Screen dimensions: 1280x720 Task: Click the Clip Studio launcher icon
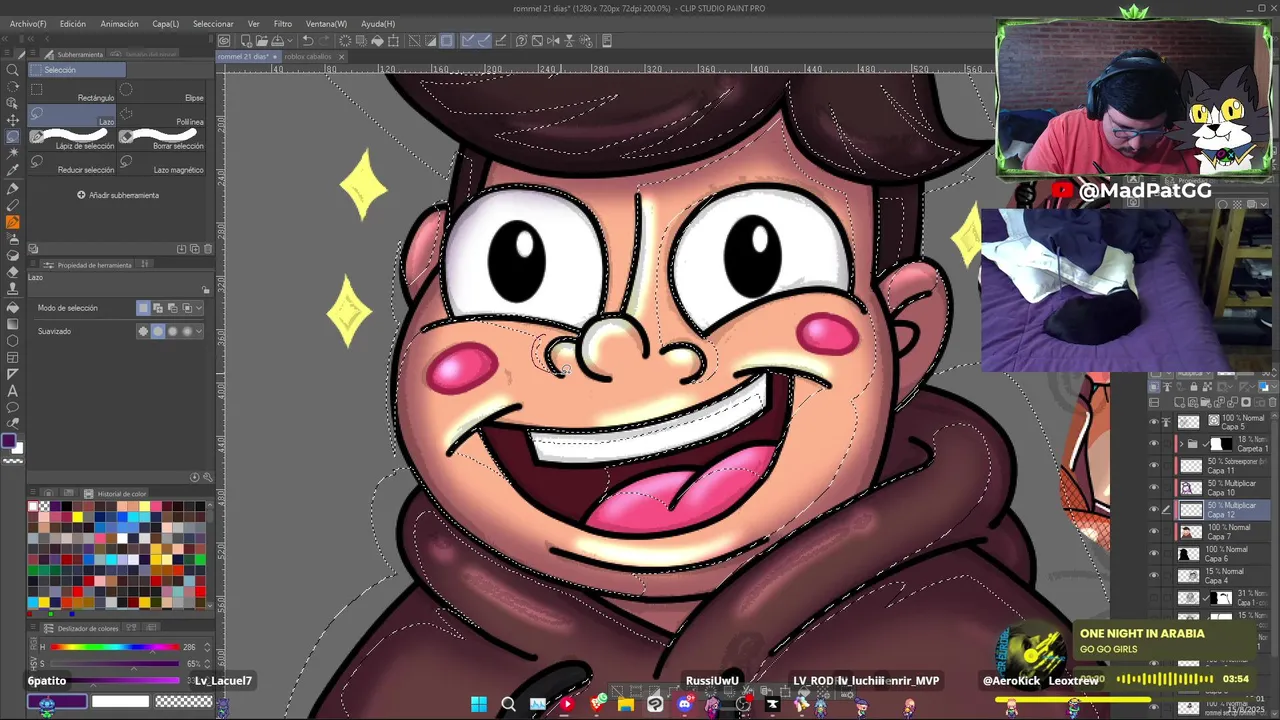point(224,41)
